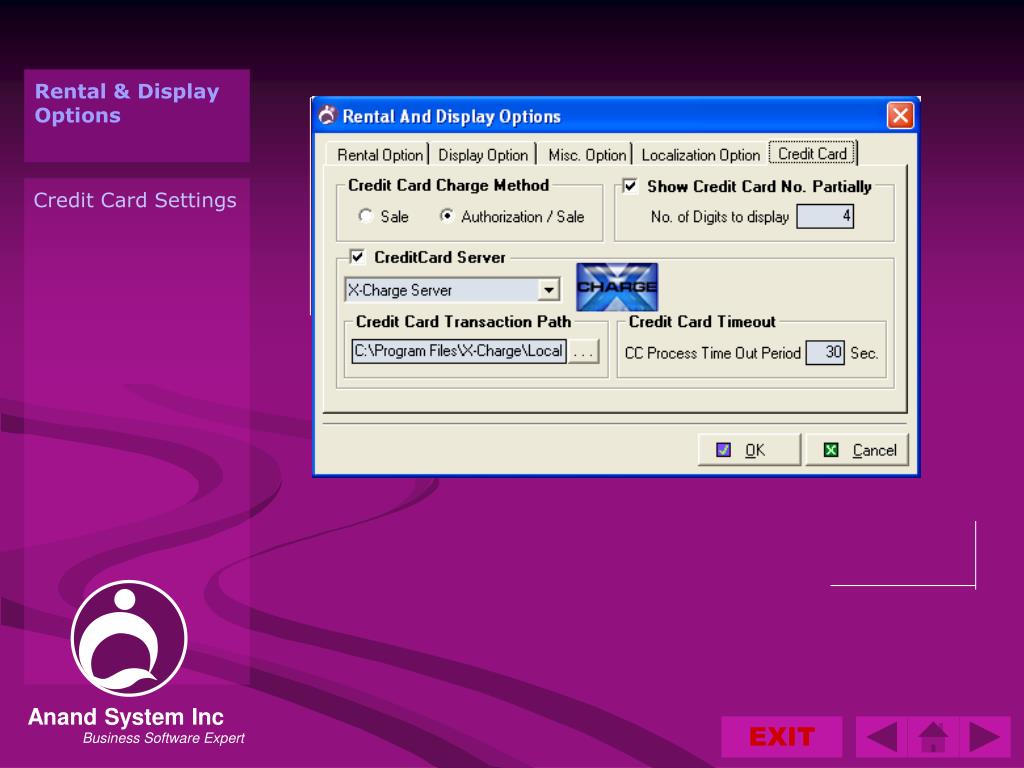Image resolution: width=1024 pixels, height=768 pixels.
Task: Open the Localization Option tab
Action: point(701,155)
